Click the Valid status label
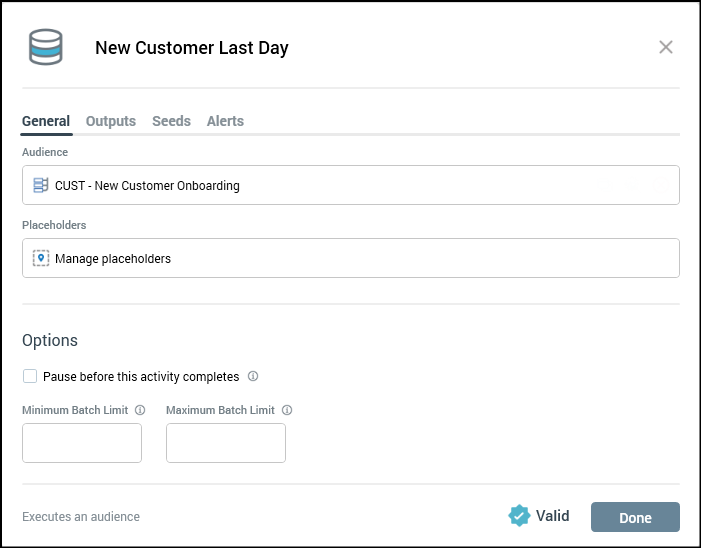This screenshot has height=548, width=701. pyautogui.click(x=552, y=516)
